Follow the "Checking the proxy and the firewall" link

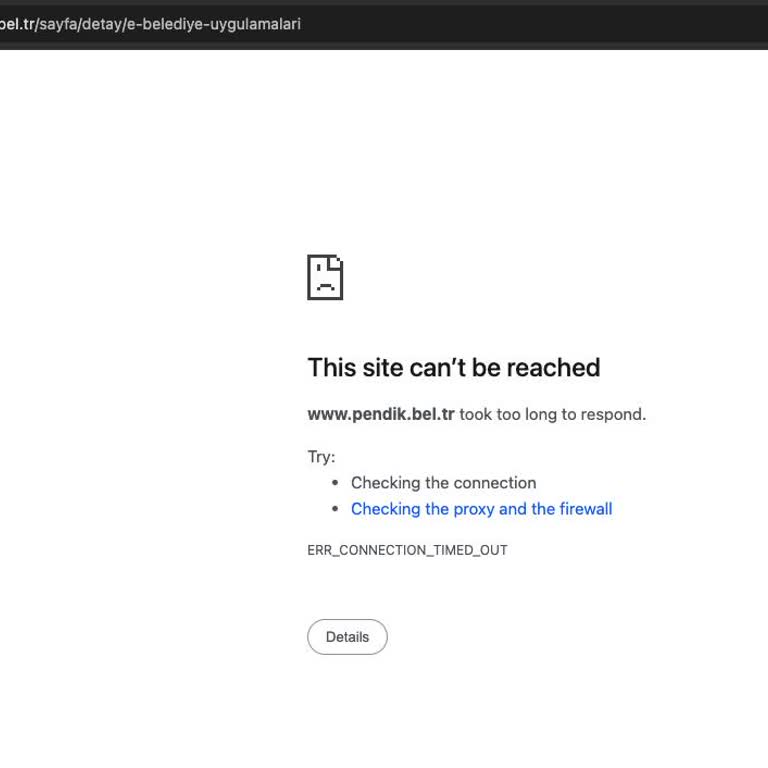481,509
